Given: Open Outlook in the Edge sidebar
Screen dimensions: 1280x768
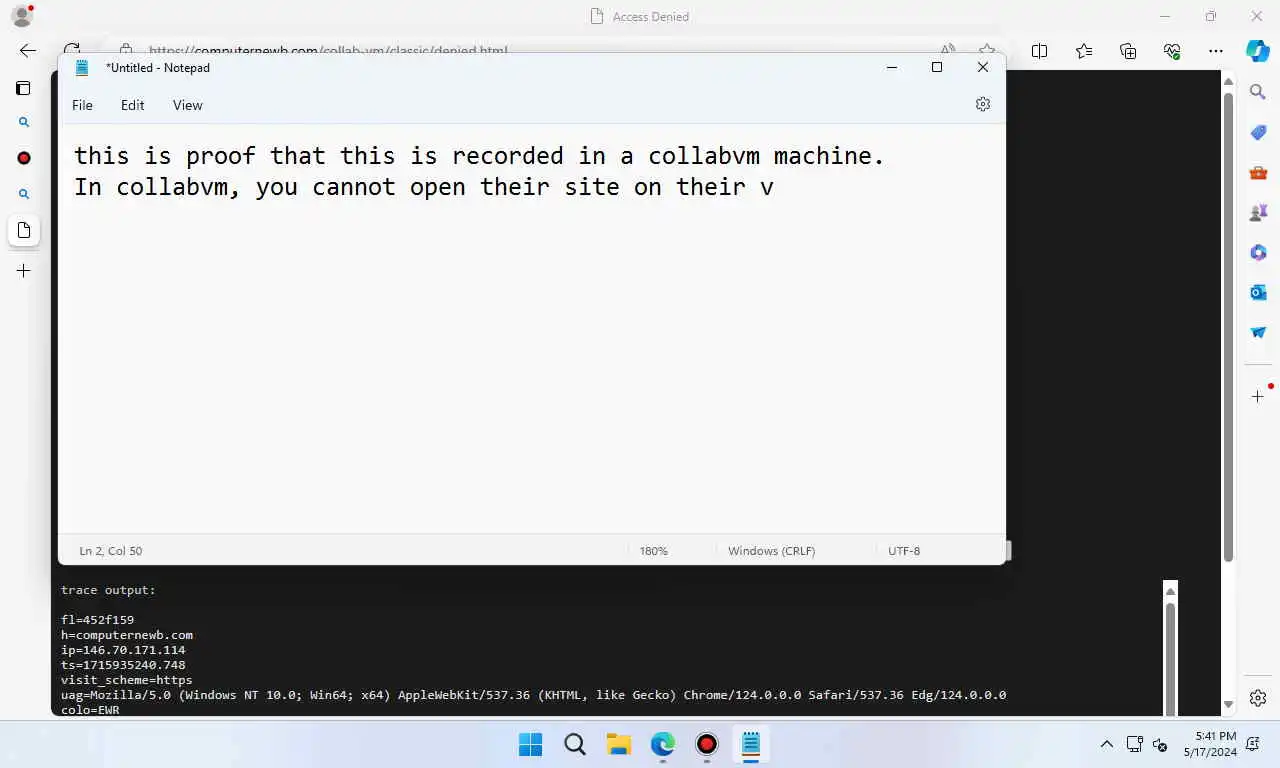Looking at the screenshot, I should (1258, 292).
